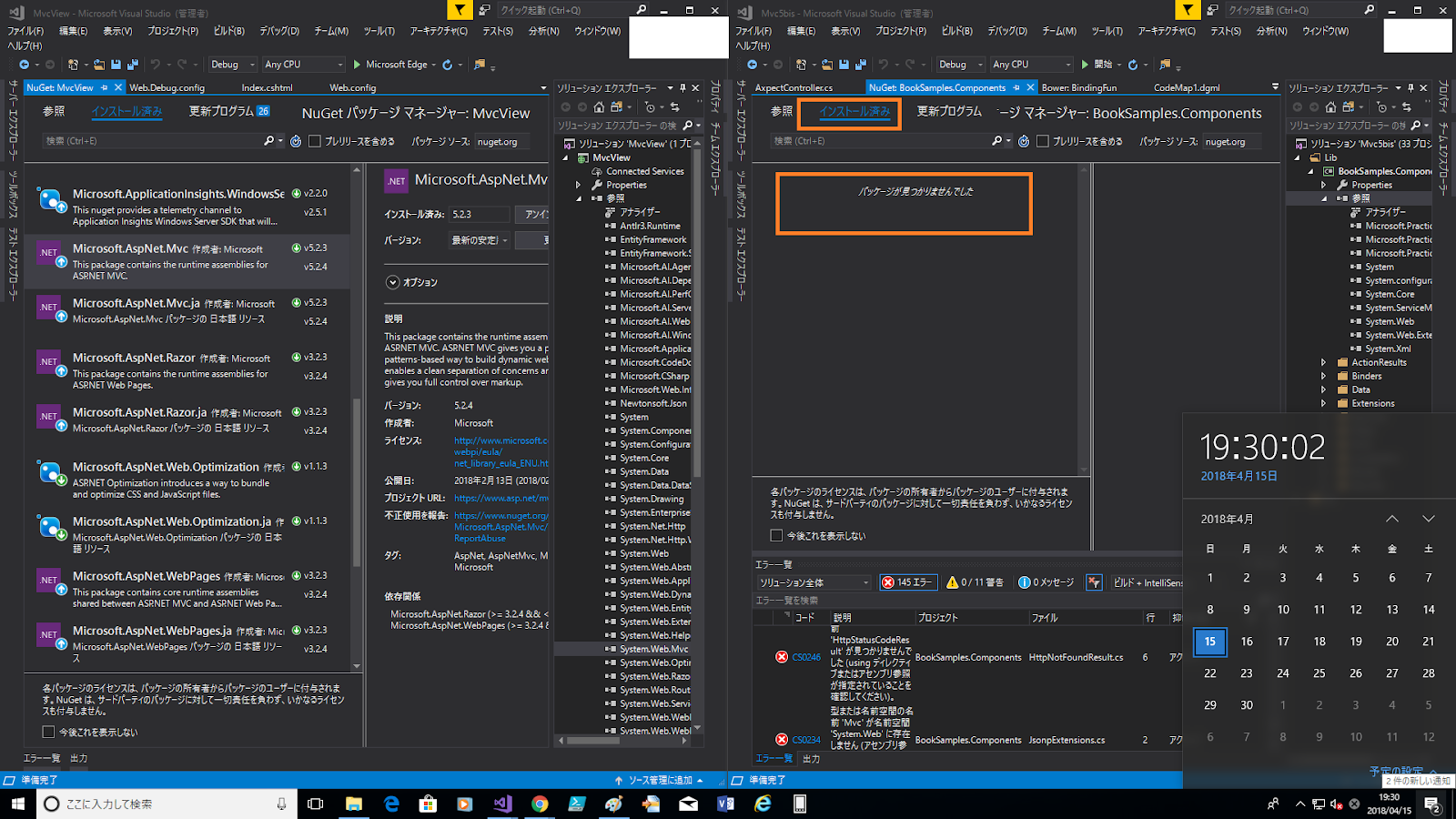The height and width of the screenshot is (819, 1456).
Task: Click Refresh browser icon in MvcView toolbar
Action: click(x=447, y=65)
